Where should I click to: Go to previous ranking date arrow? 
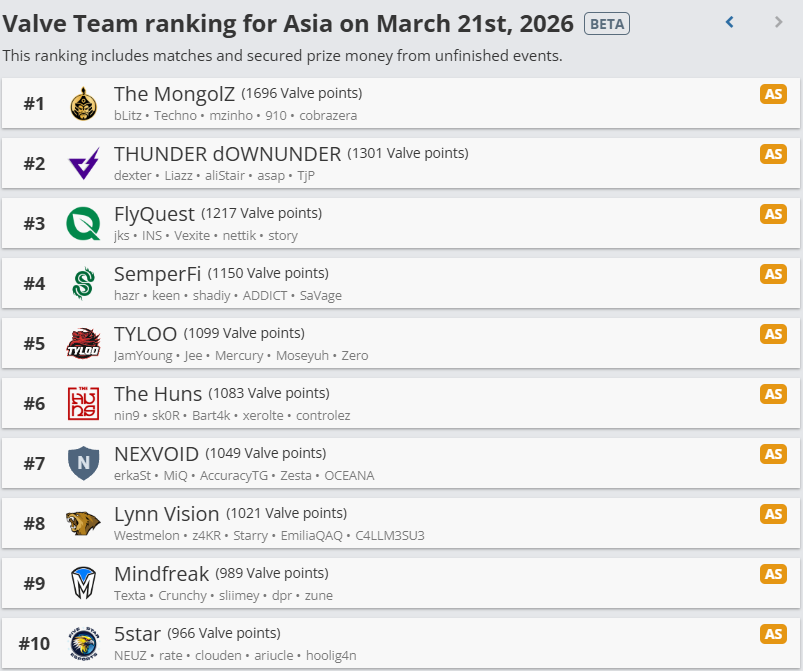730,22
